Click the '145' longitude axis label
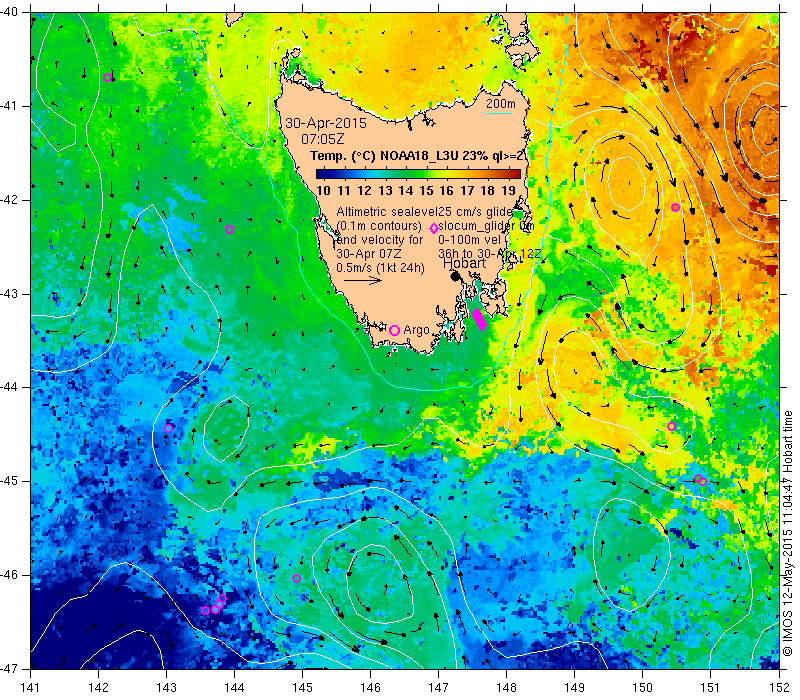The height and width of the screenshot is (700, 800). pos(303,687)
